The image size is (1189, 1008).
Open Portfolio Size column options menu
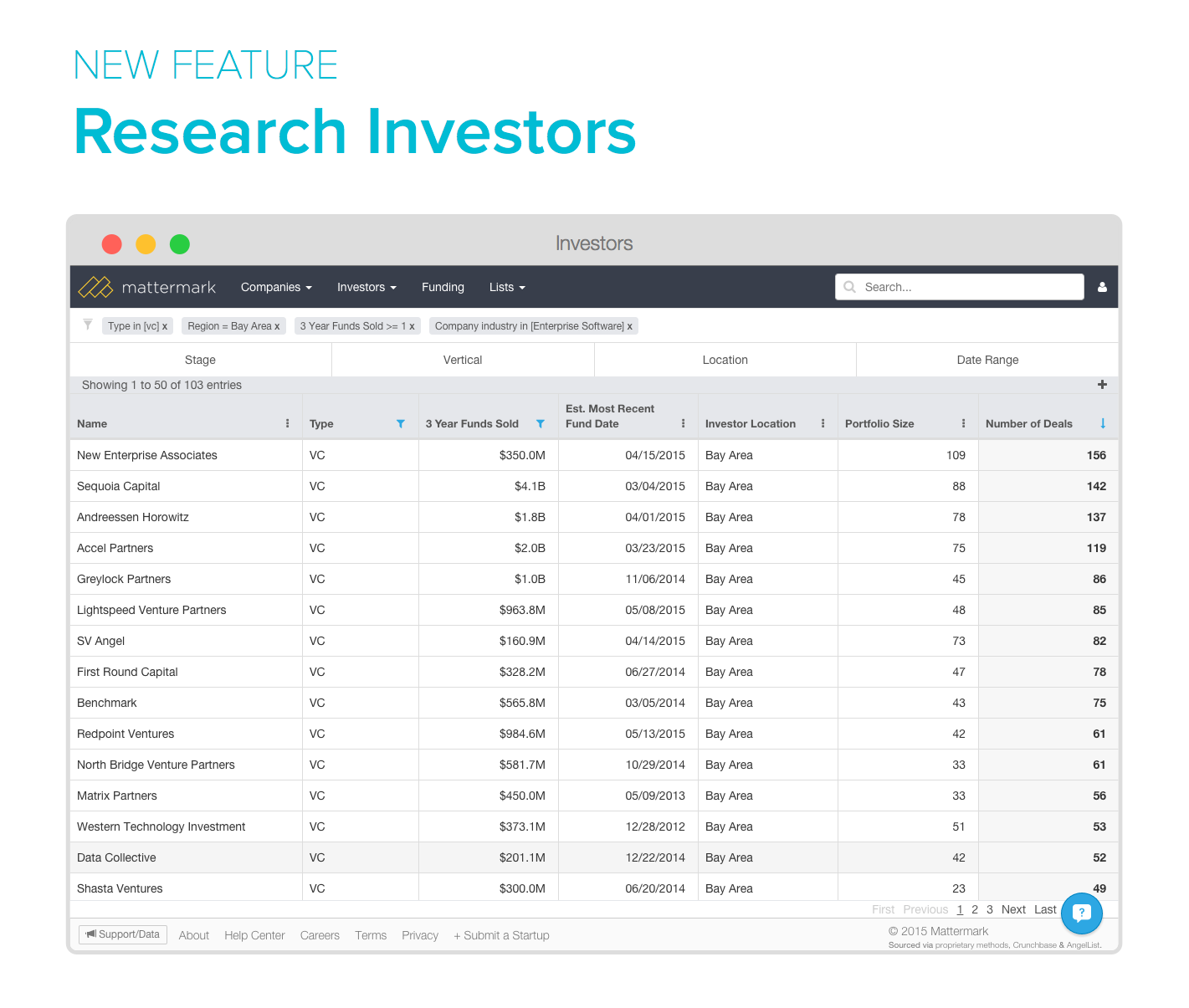964,423
